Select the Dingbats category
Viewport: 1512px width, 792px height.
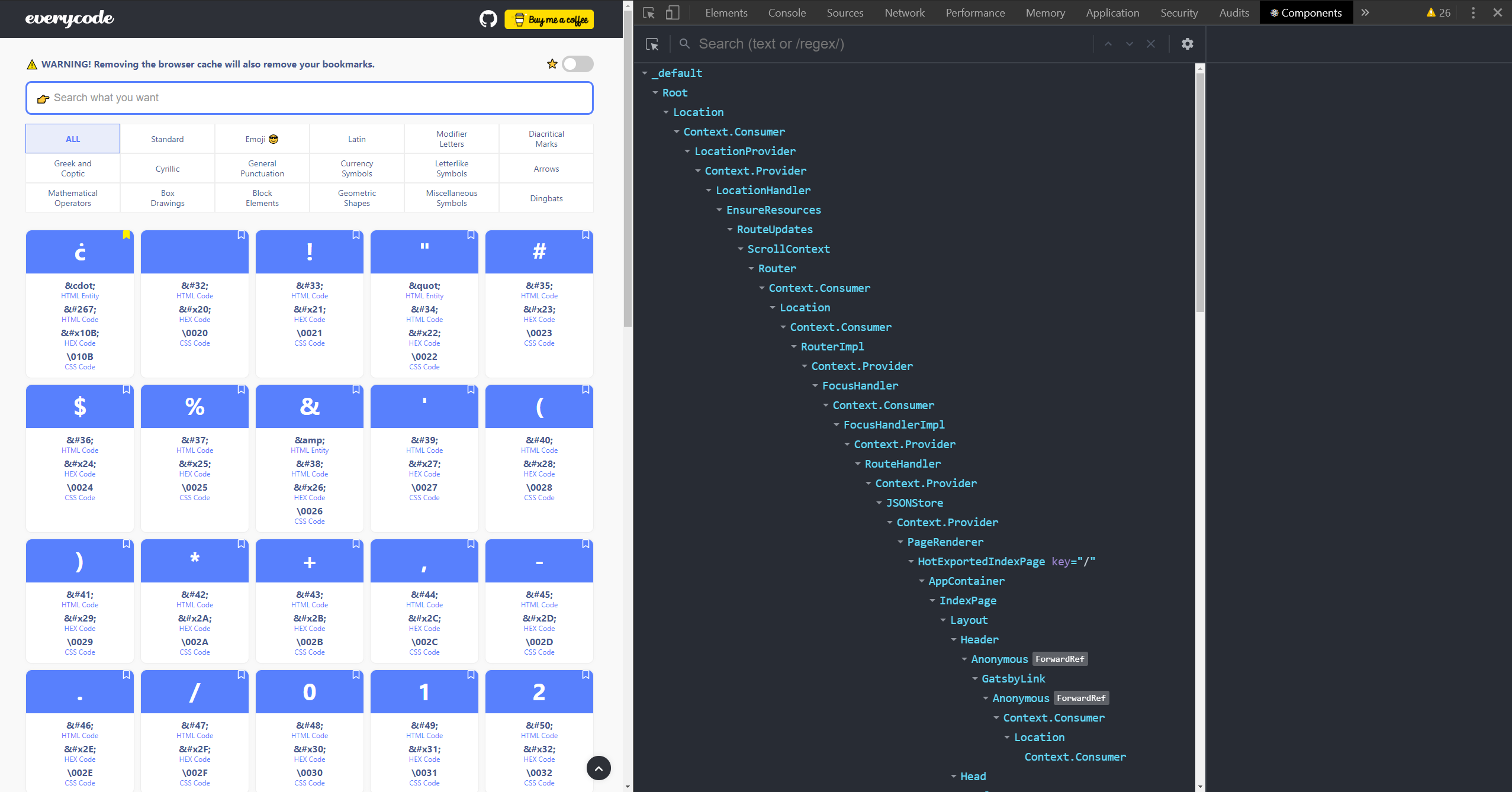pos(545,198)
